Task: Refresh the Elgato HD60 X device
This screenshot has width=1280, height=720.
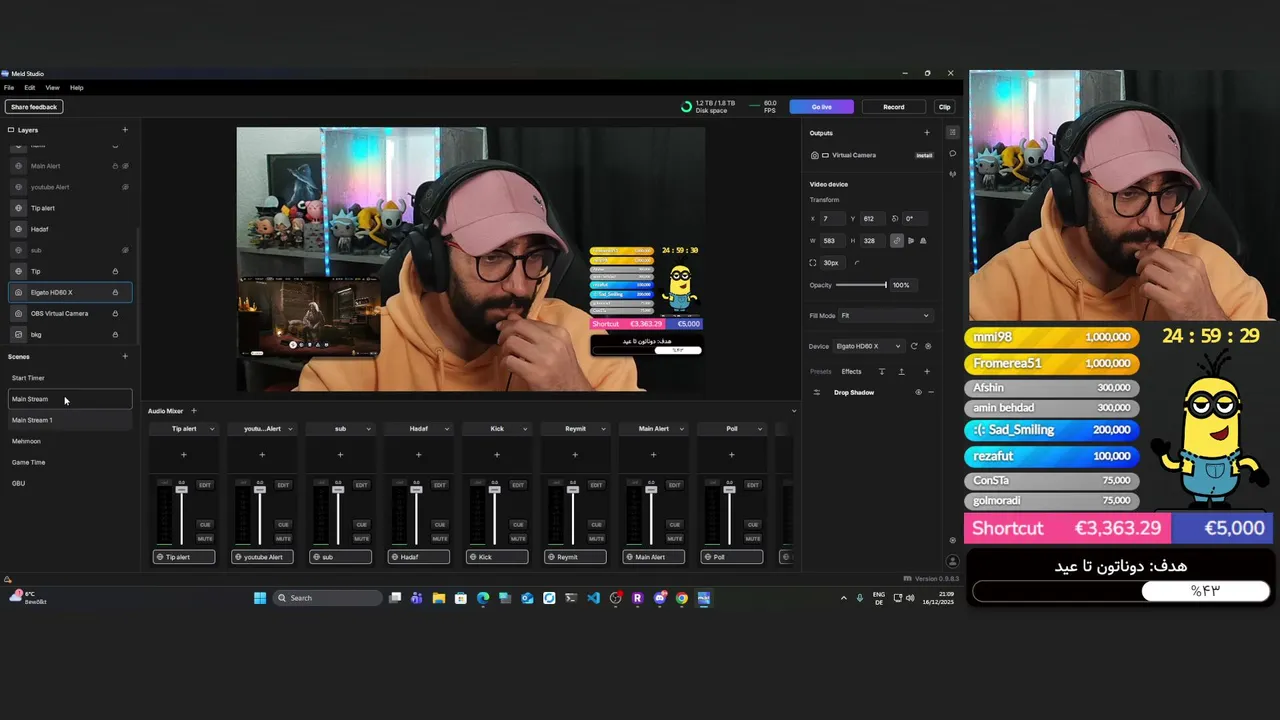Action: [913, 346]
